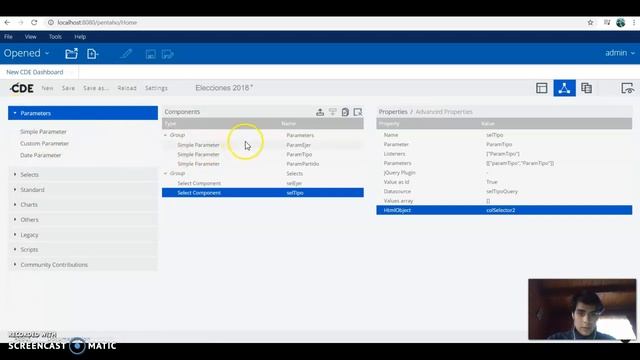640x360 pixels.
Task: Edit the Listeners property value
Action: [503, 154]
